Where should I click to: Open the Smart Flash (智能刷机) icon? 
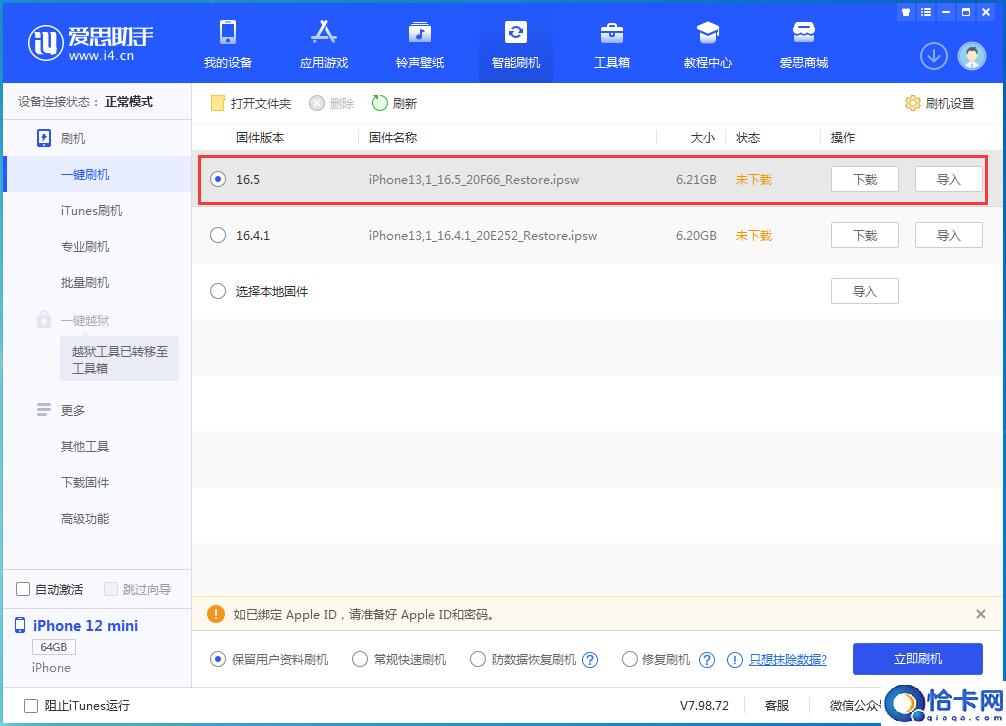click(516, 31)
